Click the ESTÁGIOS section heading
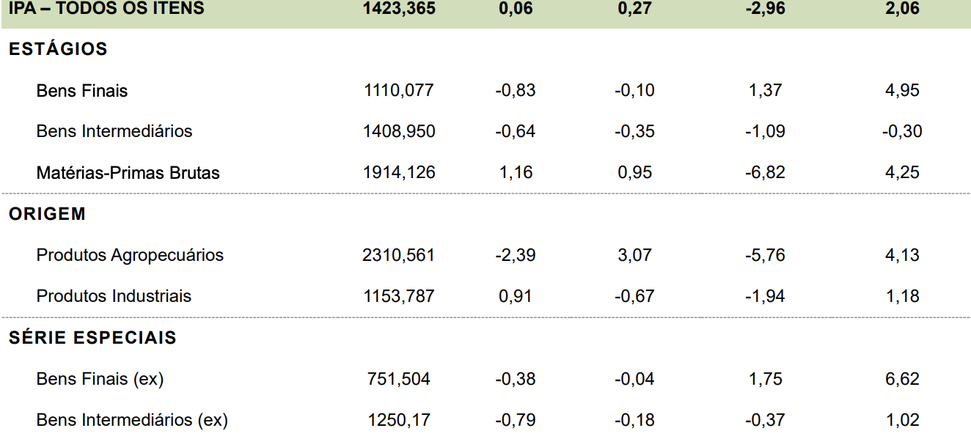Image resolution: width=971 pixels, height=439 pixels. (58, 50)
